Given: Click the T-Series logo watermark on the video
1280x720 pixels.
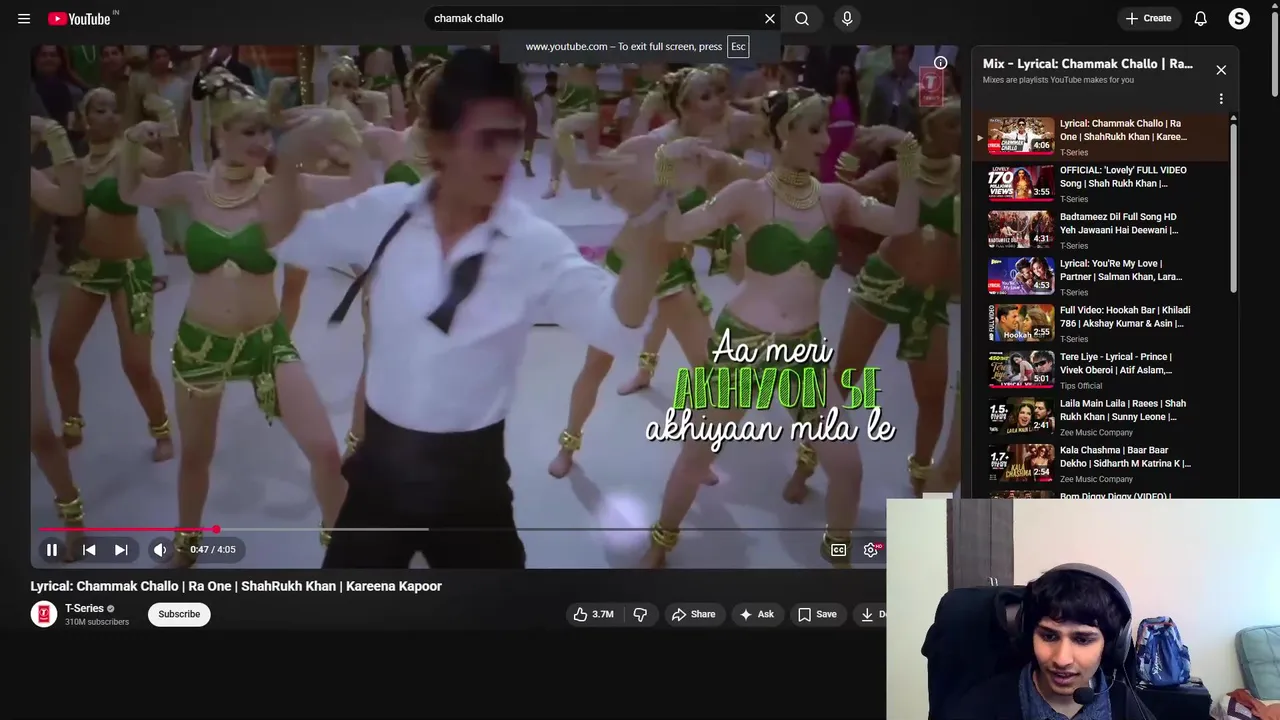Looking at the screenshot, I should click(931, 87).
